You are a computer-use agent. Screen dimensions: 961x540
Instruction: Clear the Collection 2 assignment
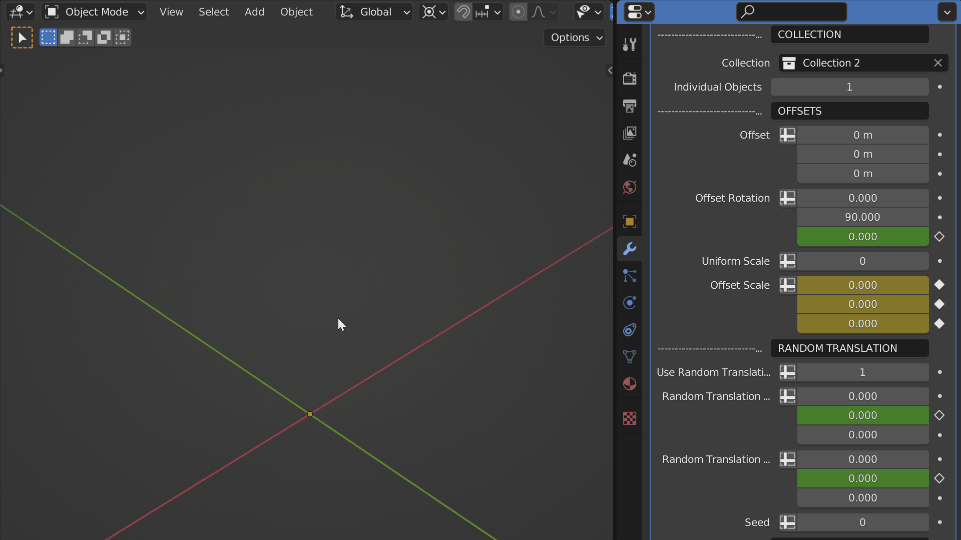pos(938,63)
